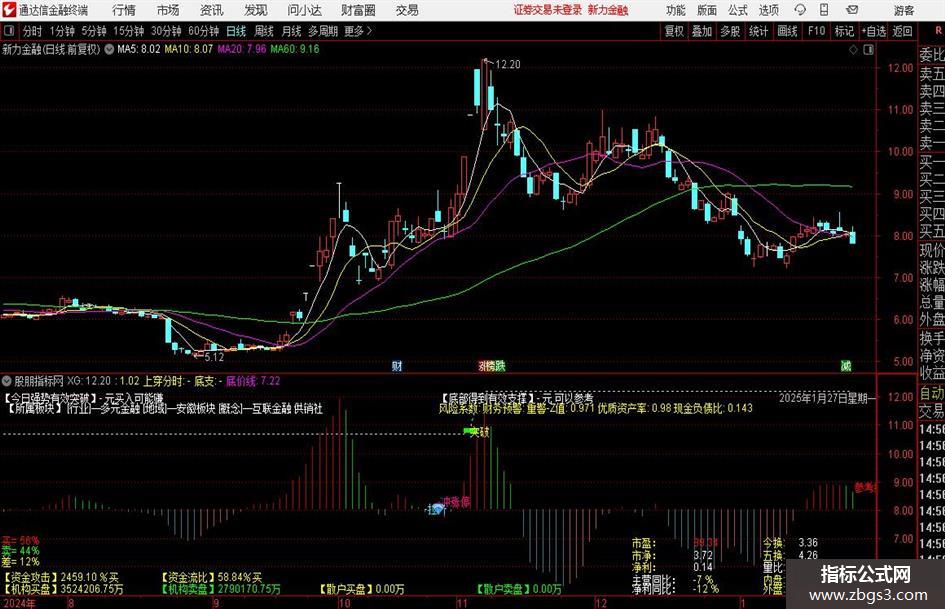
Task: Expand the 更多 periods list
Action: pos(358,31)
